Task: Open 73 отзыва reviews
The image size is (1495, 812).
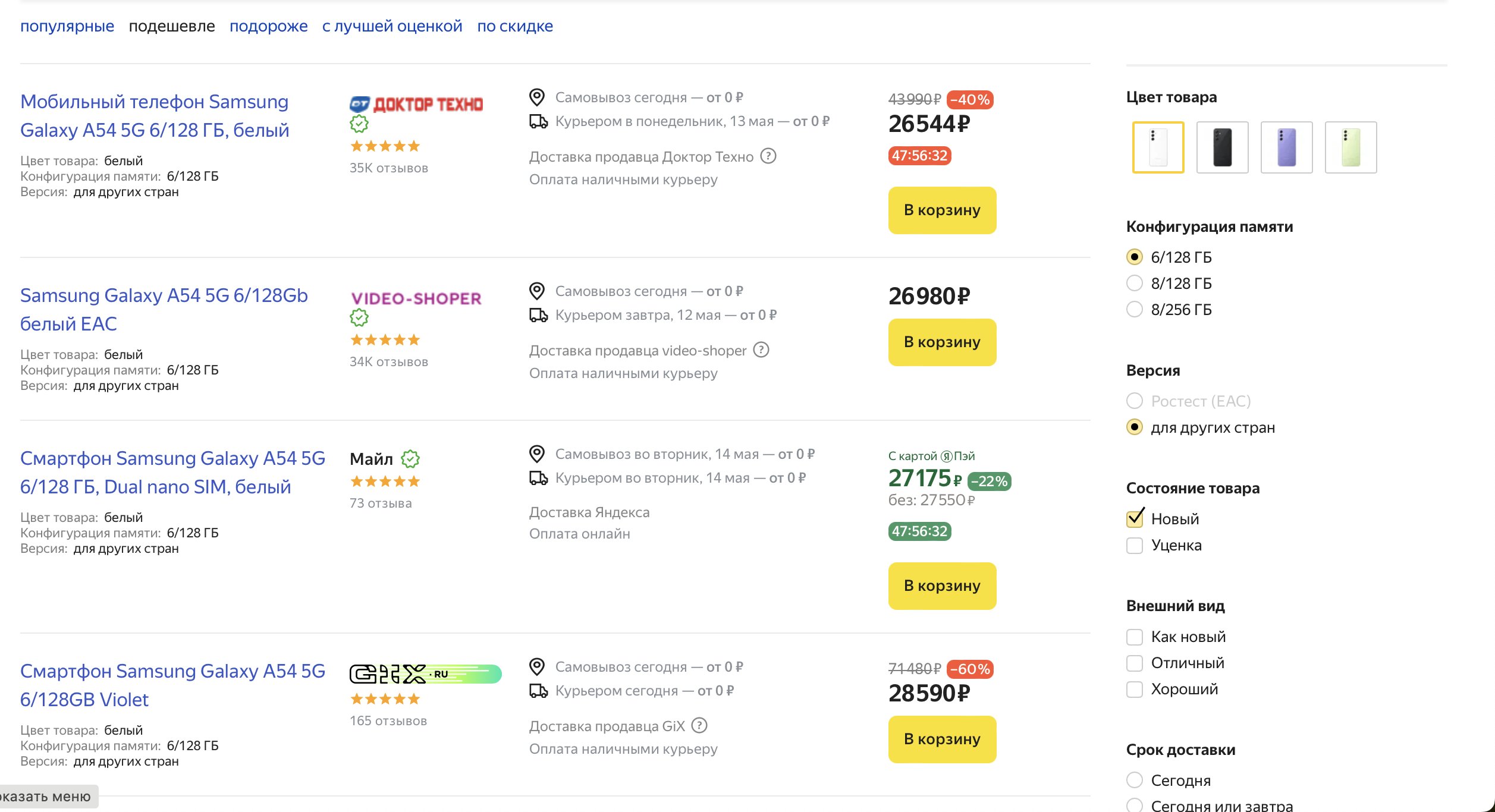Action: pyautogui.click(x=381, y=503)
